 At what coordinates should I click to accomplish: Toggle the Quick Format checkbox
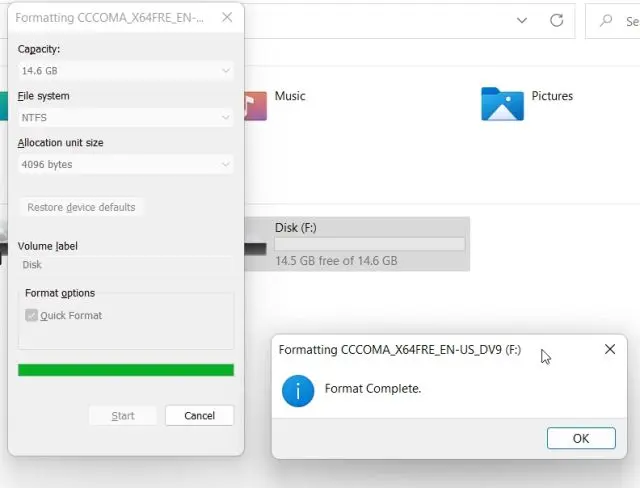pyautogui.click(x=32, y=316)
